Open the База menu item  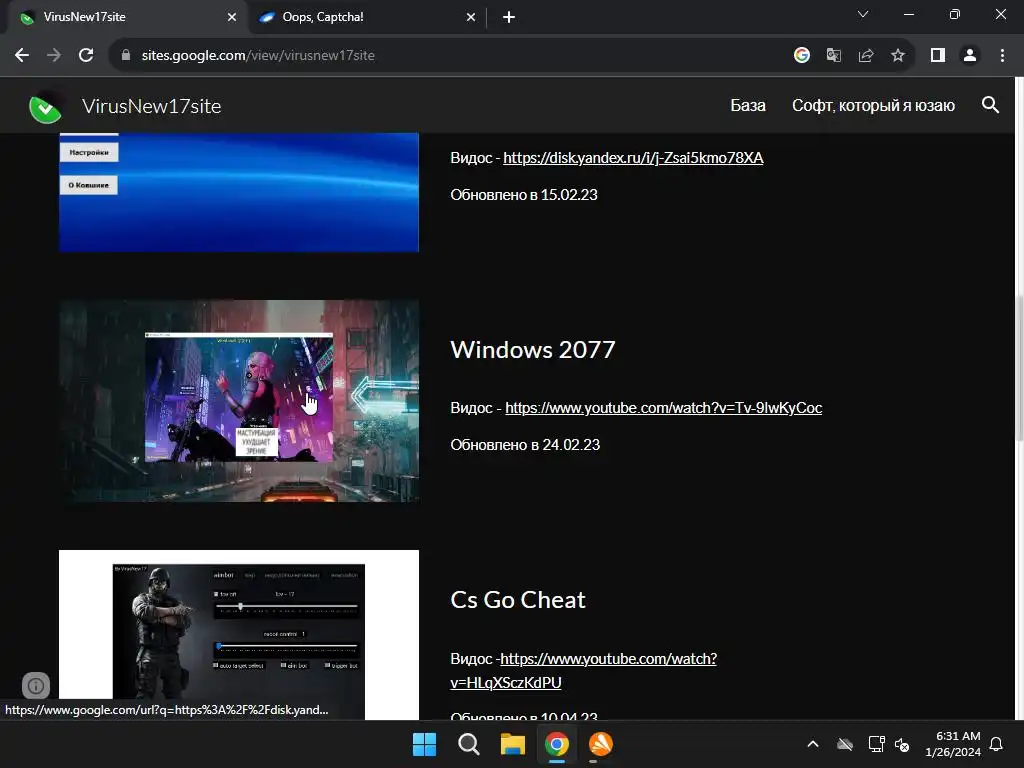coord(748,105)
